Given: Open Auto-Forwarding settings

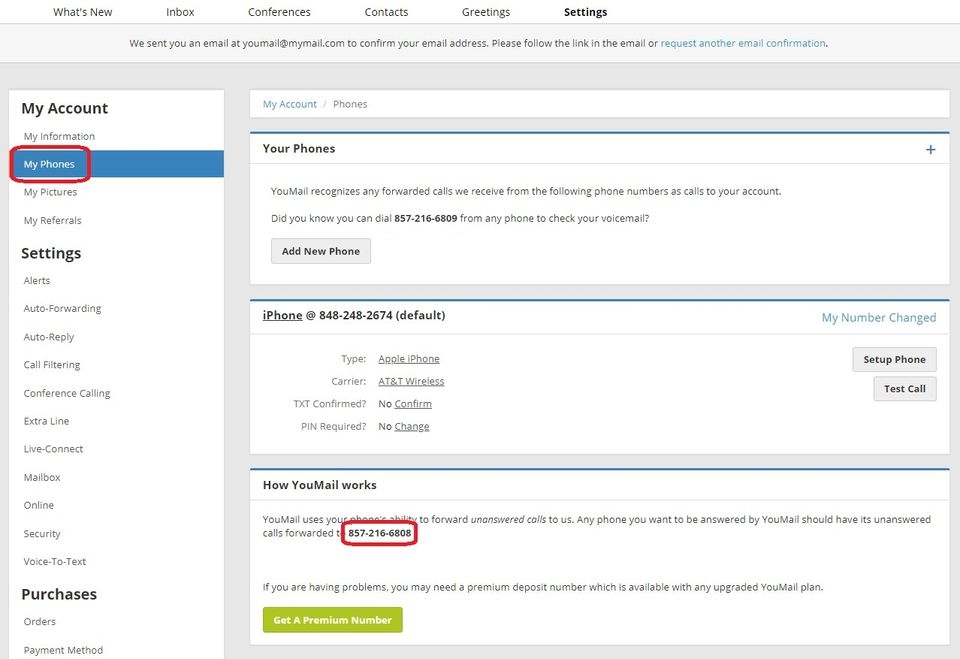Looking at the screenshot, I should coord(62,309).
